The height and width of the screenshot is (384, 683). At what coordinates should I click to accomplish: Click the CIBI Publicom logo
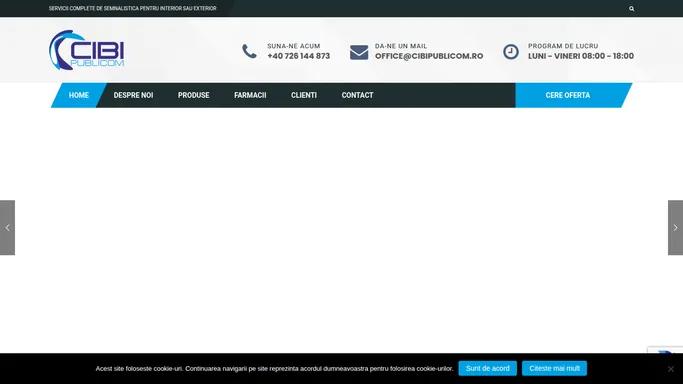point(87,50)
